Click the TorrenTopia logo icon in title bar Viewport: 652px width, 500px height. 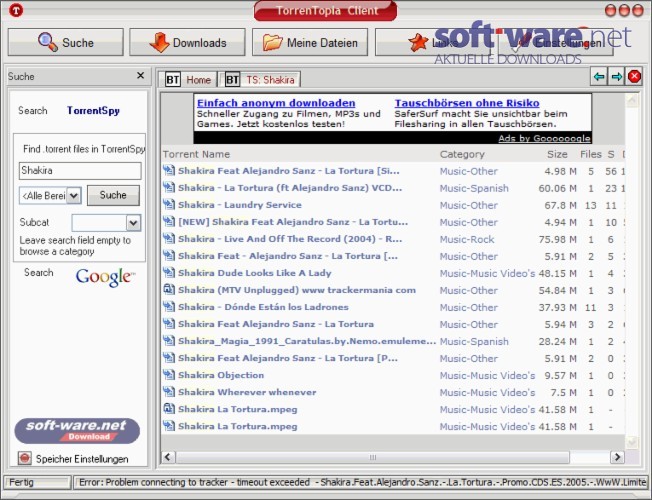tap(16, 10)
